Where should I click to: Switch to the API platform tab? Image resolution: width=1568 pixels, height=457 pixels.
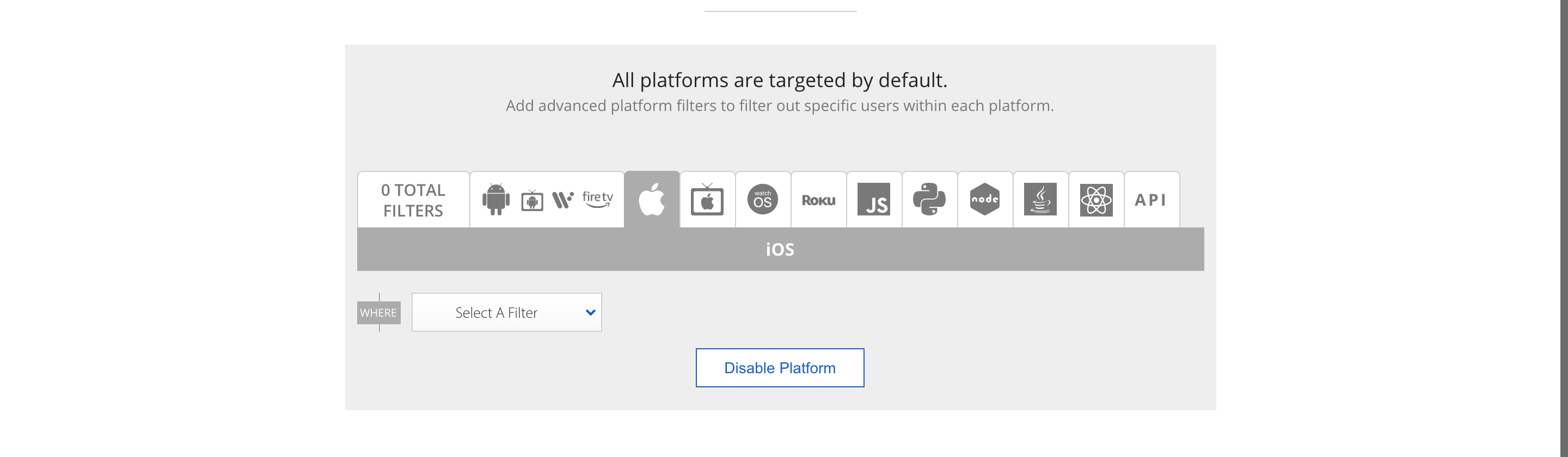(x=1151, y=200)
